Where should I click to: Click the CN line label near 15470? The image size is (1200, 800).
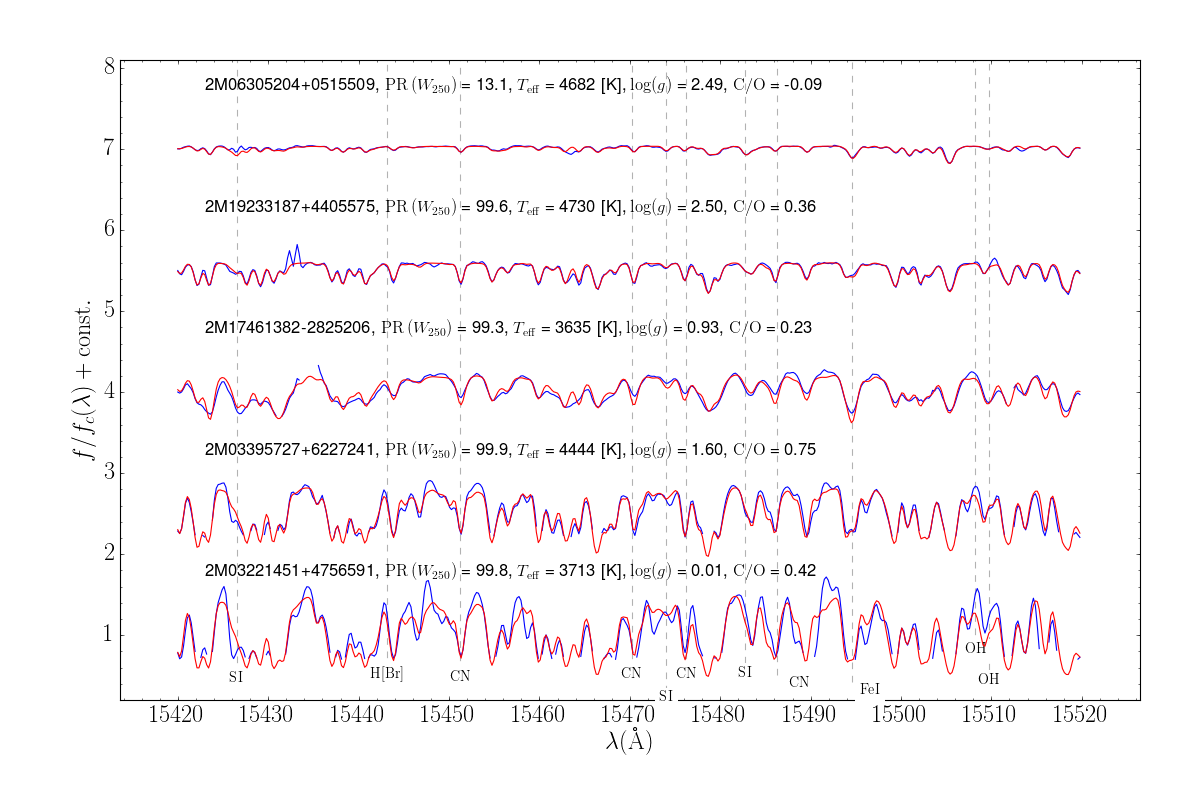tap(631, 673)
